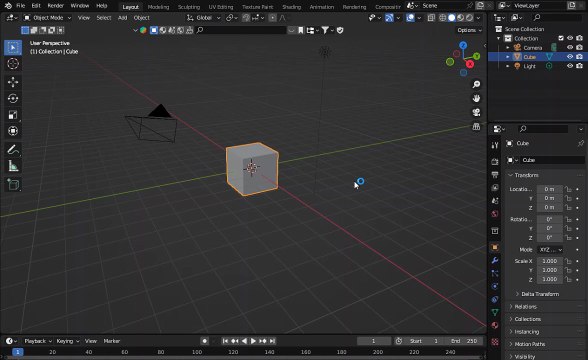Screen dimensions: 588x360
Task: Open the Object Mode dropdown
Action: 48,18
